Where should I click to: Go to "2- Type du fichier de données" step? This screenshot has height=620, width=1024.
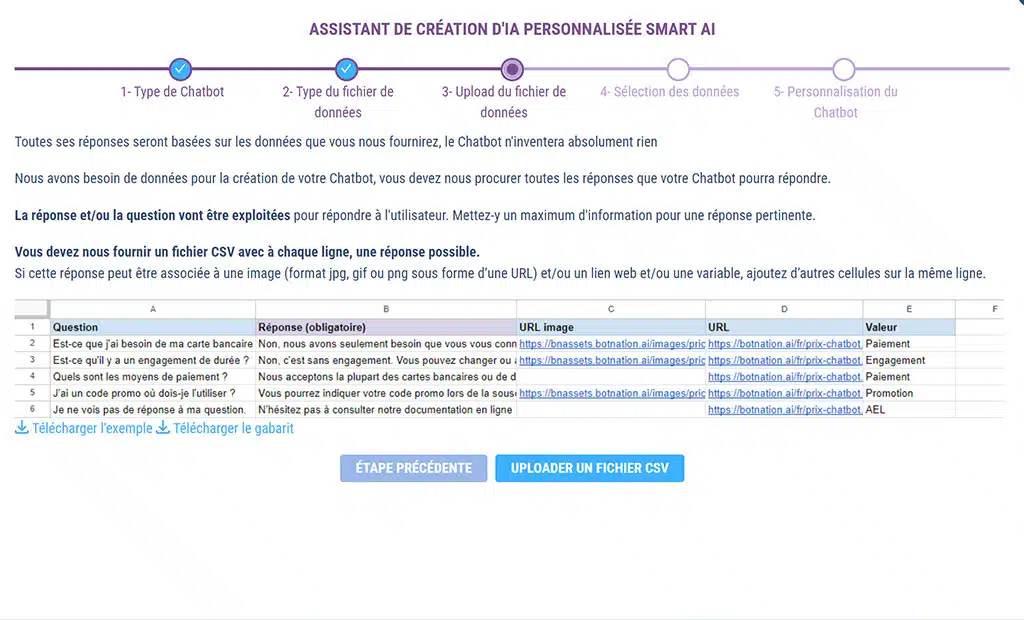point(338,102)
